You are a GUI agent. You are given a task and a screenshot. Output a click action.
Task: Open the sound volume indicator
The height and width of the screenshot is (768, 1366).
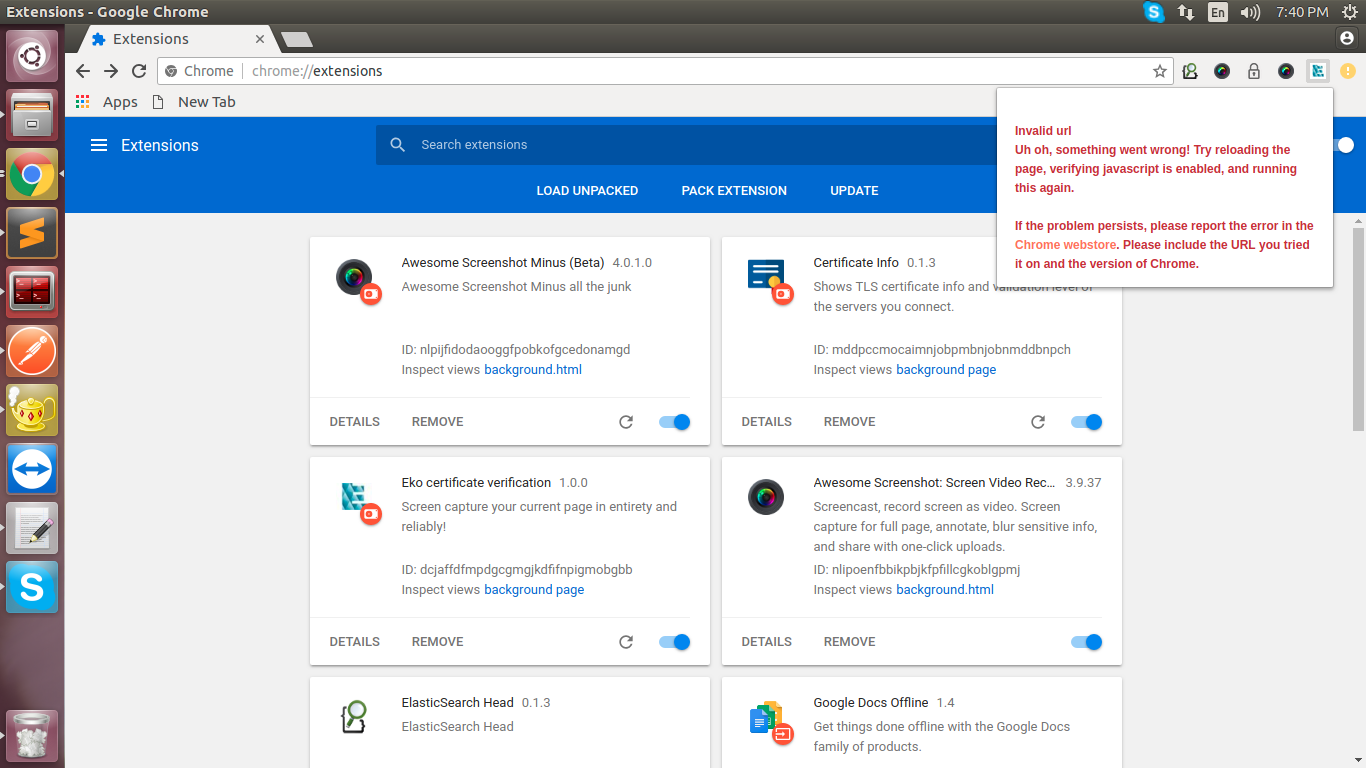(x=1250, y=12)
